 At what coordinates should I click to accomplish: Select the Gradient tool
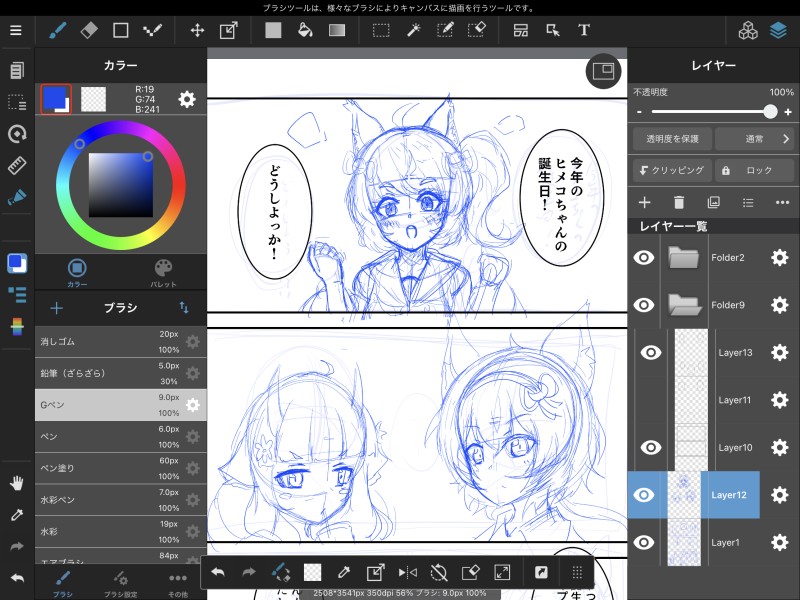click(337, 31)
